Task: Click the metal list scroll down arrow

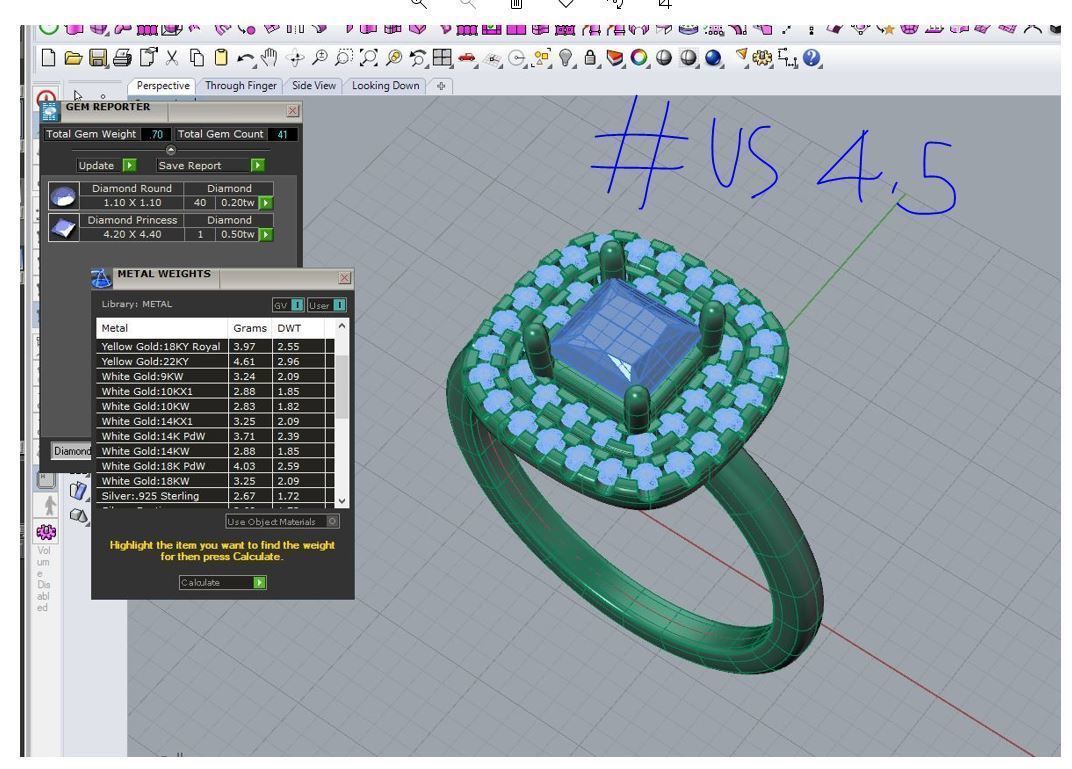Action: [342, 500]
